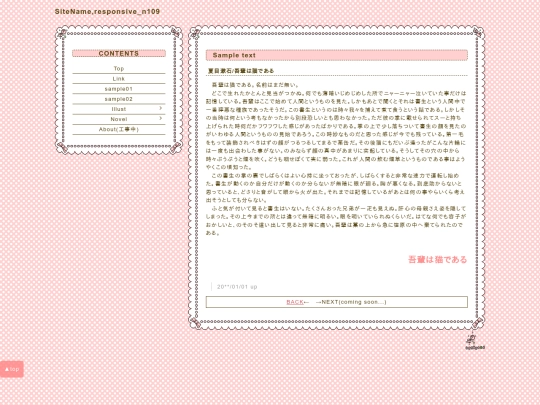Image resolution: width=540 pixels, height=405 pixels.
Task: Click the 20**/01/01 up date text
Action: (237, 287)
